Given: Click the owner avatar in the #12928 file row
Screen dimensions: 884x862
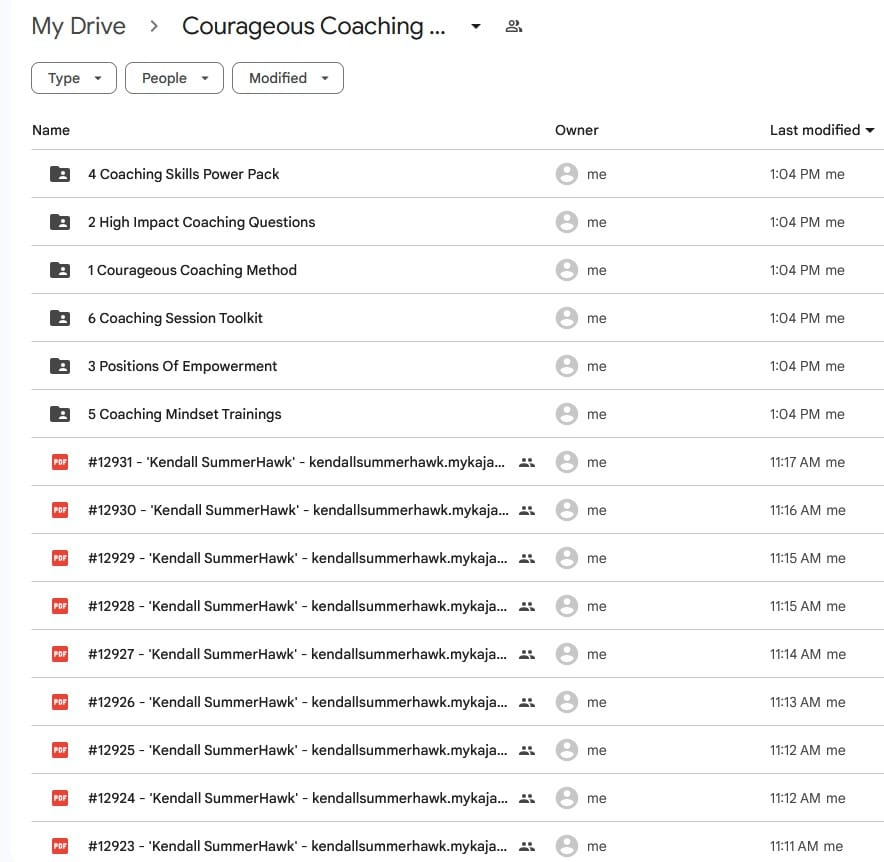Looking at the screenshot, I should [567, 606].
